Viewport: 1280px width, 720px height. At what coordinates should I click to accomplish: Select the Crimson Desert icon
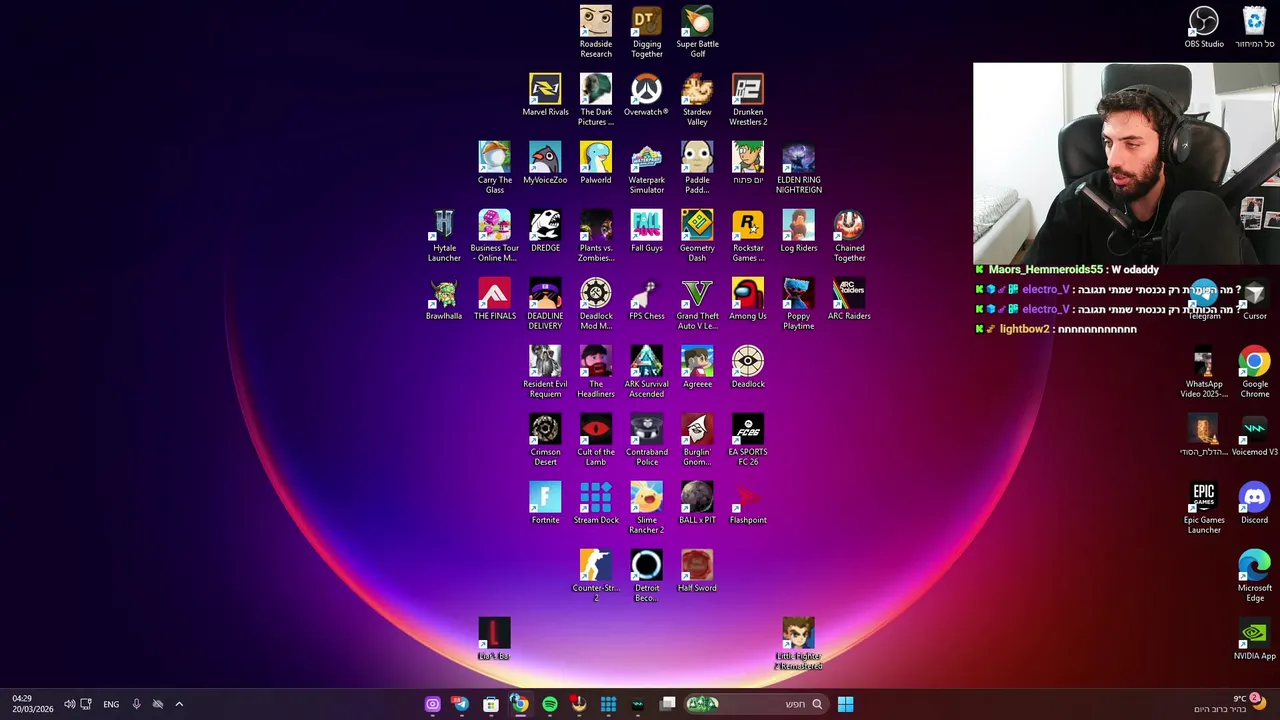coord(545,440)
